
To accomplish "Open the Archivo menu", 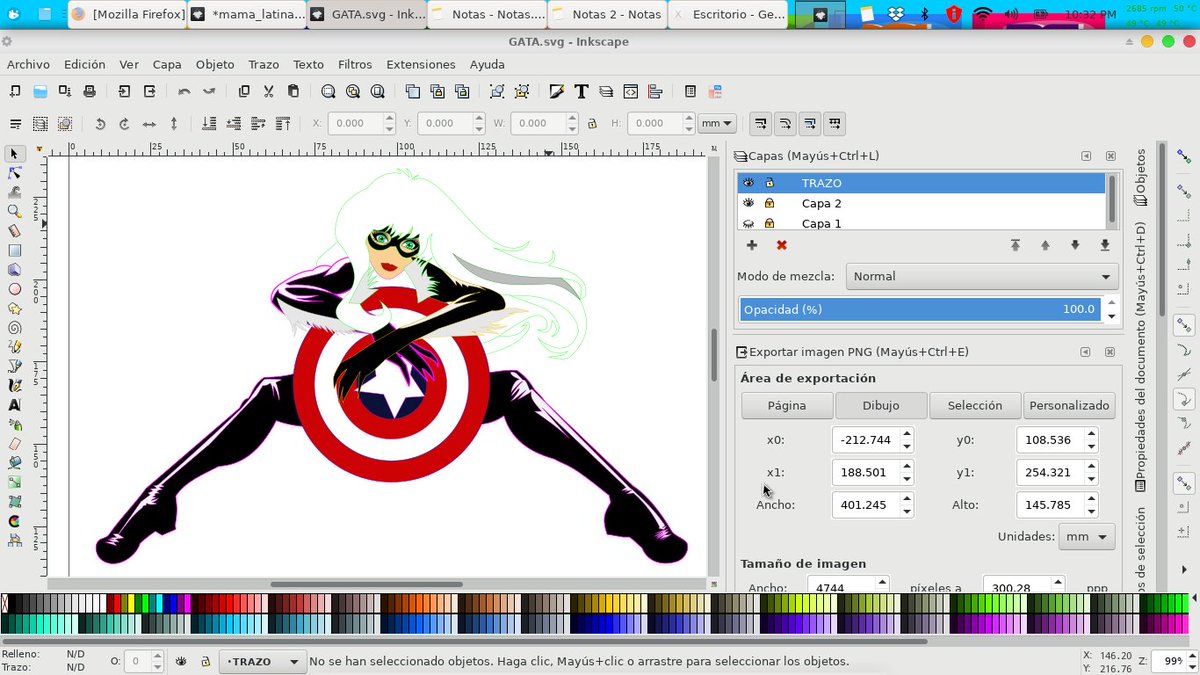I will [28, 64].
